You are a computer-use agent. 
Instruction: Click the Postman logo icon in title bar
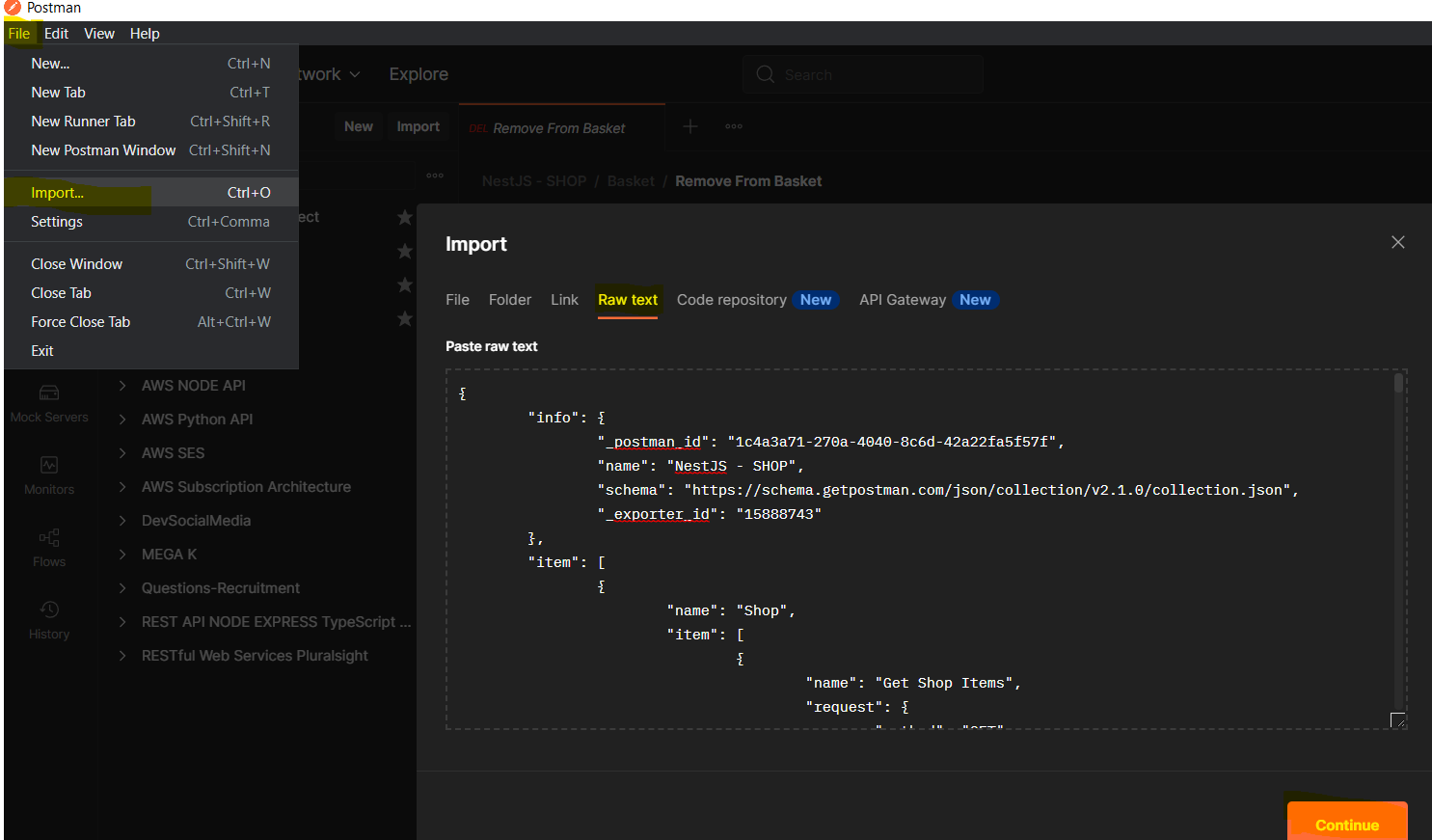[x=13, y=8]
